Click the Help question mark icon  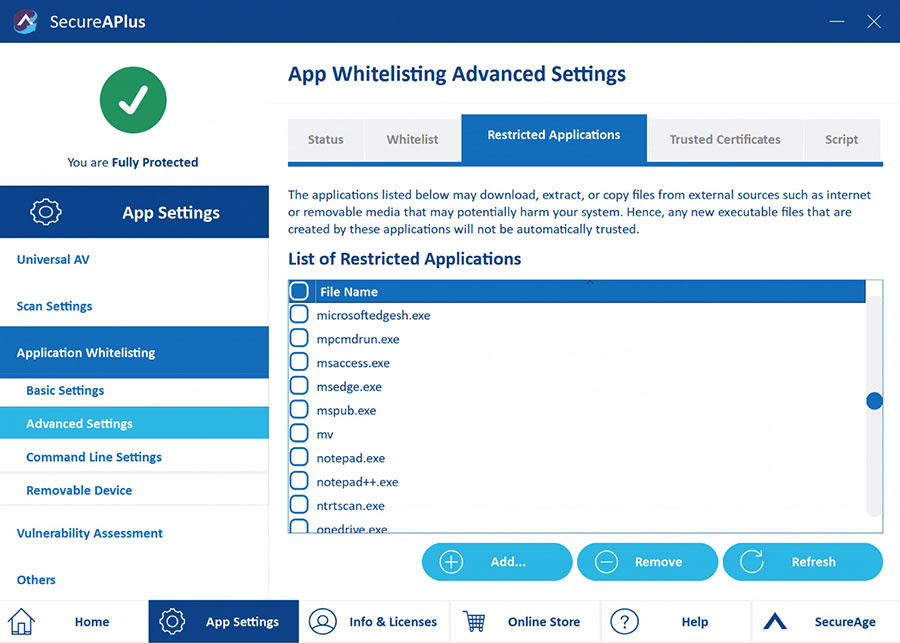pos(624,621)
